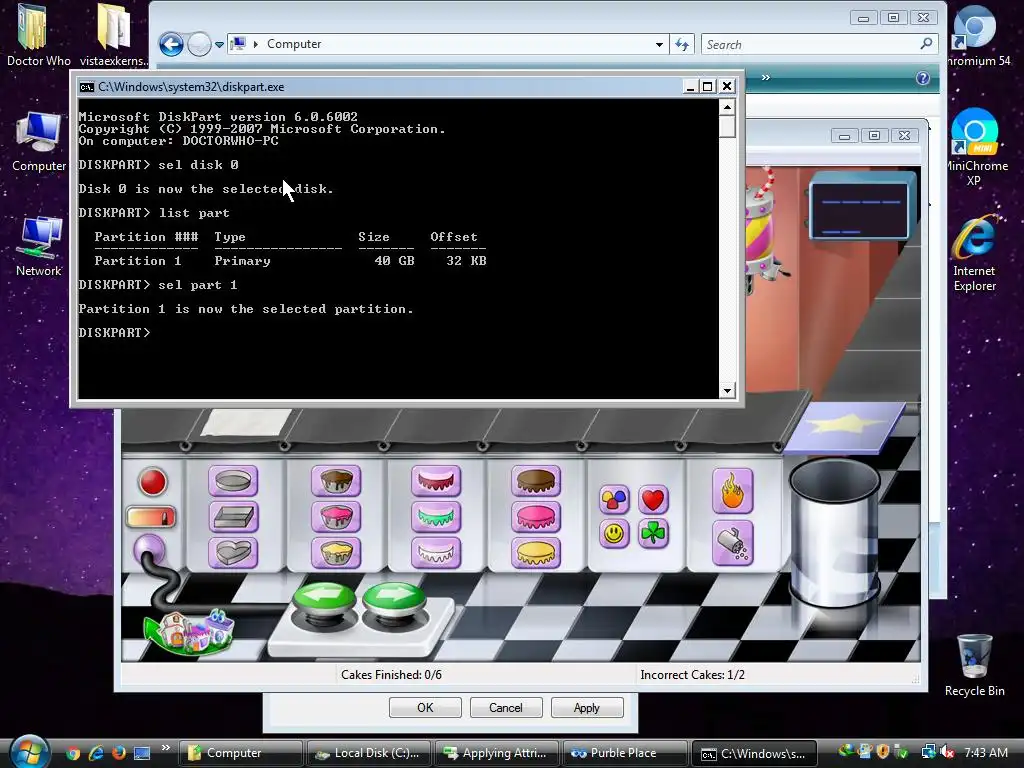This screenshot has height=768, width=1024.
Task: Click the OK button in dialog
Action: point(425,707)
